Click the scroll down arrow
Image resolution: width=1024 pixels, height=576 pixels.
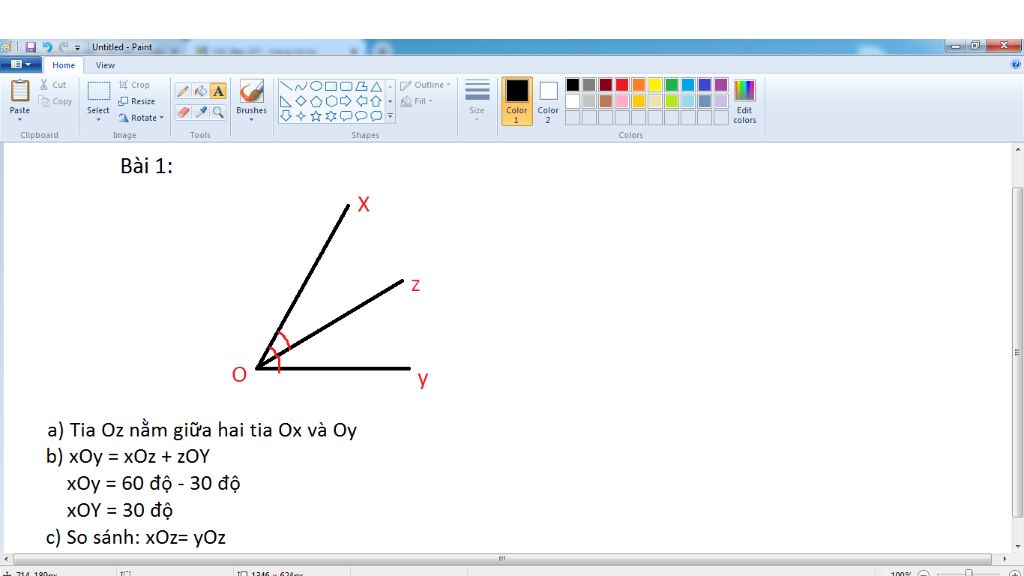click(1017, 546)
